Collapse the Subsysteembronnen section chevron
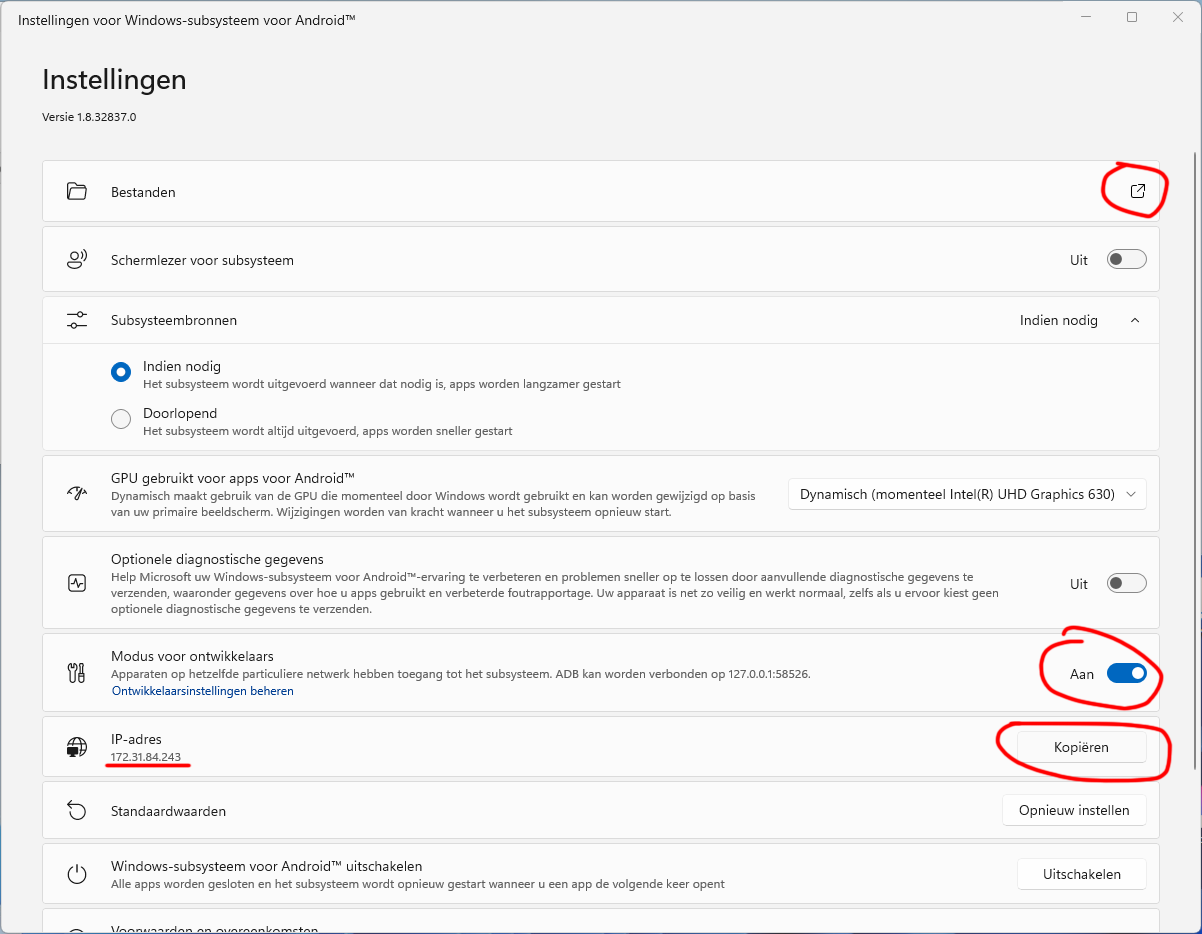This screenshot has width=1202, height=934. (x=1134, y=320)
